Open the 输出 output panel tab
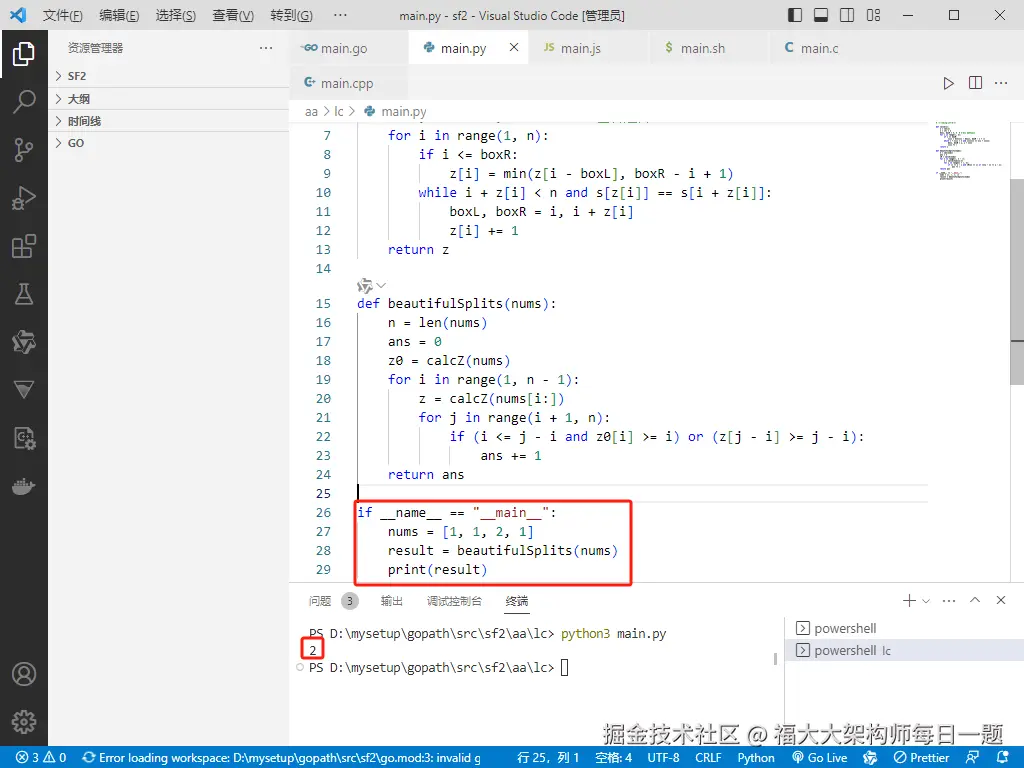1024x768 pixels. point(392,601)
